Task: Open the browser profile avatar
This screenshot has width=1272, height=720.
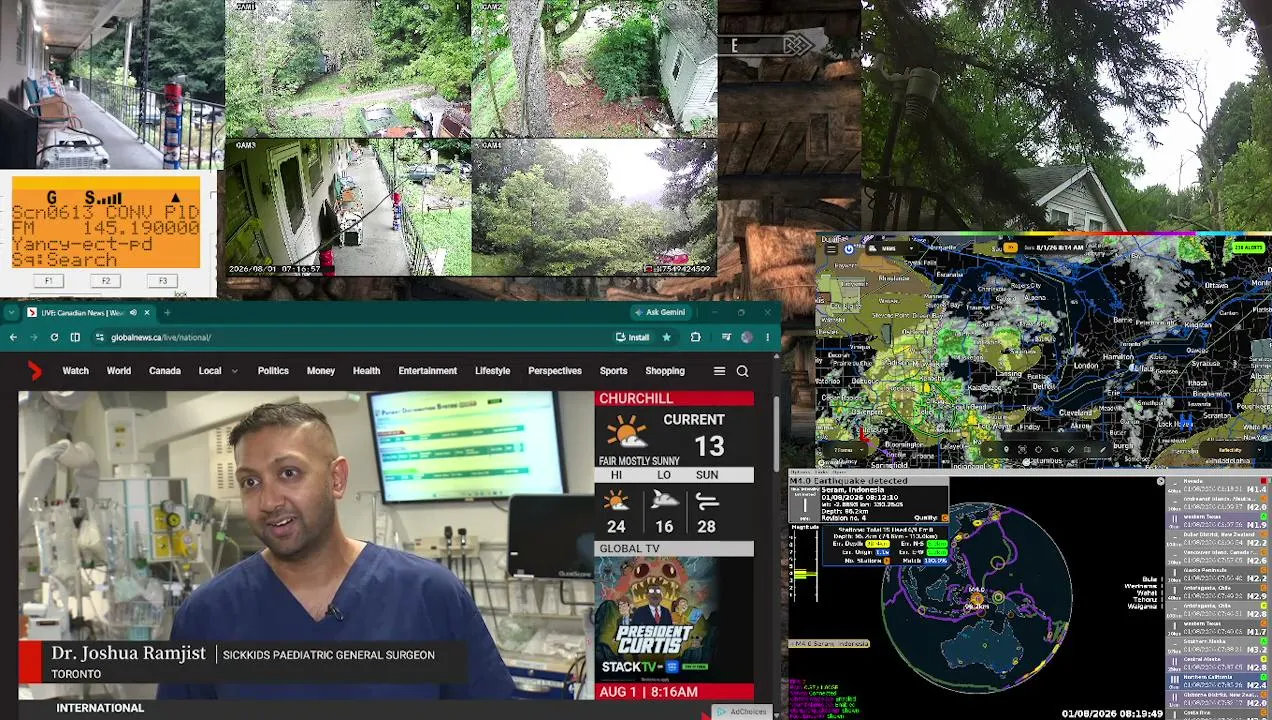Action: pyautogui.click(x=747, y=338)
